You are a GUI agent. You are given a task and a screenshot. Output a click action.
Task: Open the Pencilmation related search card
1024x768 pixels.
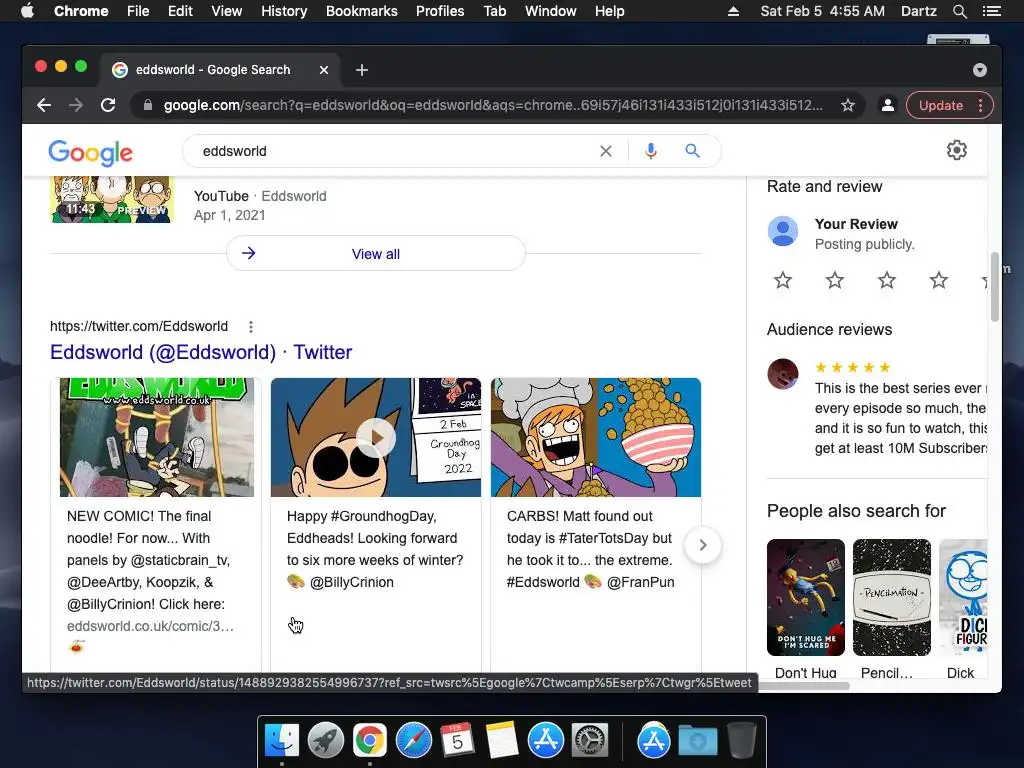[892, 597]
